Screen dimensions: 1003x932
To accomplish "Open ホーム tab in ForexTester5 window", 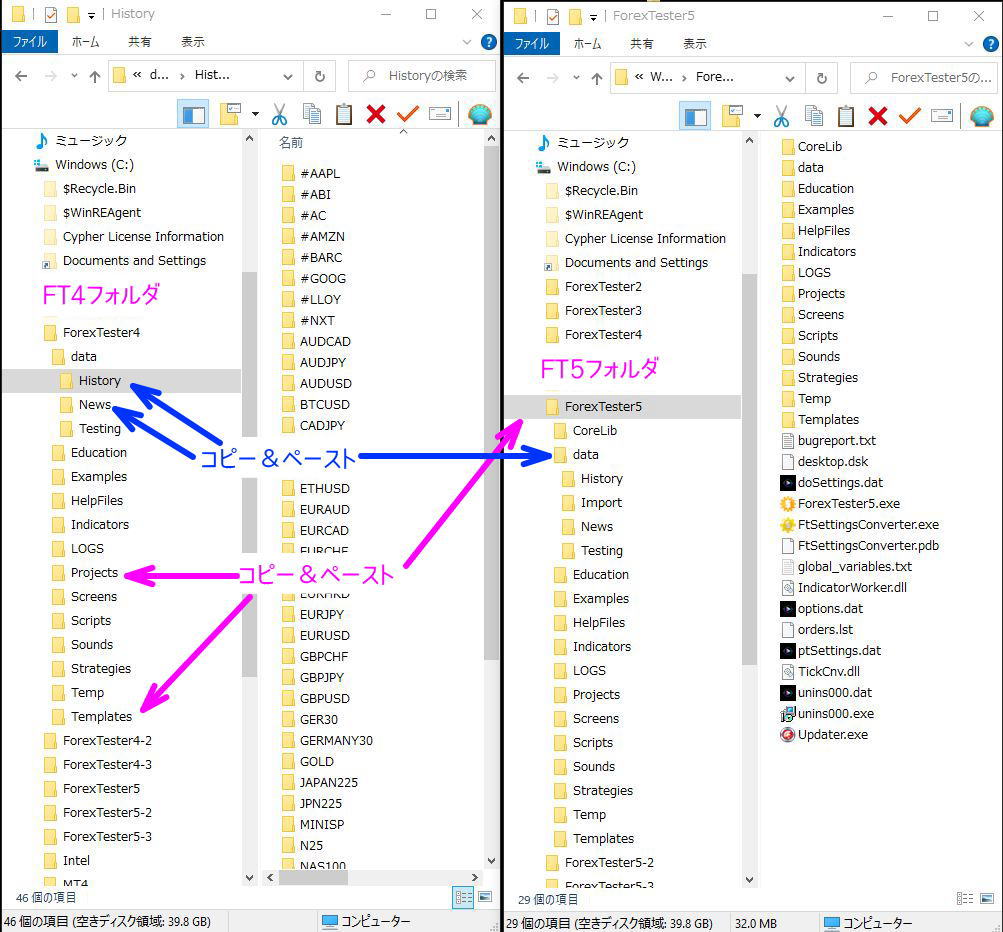I will pyautogui.click(x=587, y=43).
